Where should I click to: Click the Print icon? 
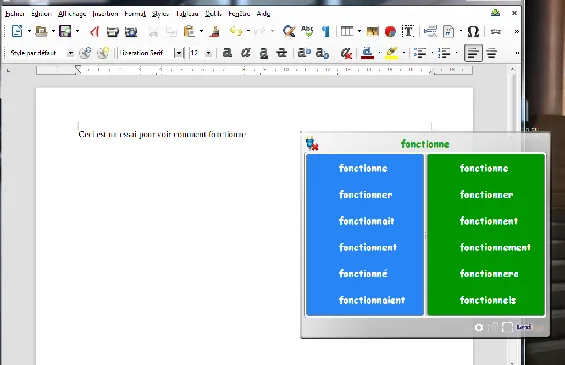pyautogui.click(x=113, y=32)
